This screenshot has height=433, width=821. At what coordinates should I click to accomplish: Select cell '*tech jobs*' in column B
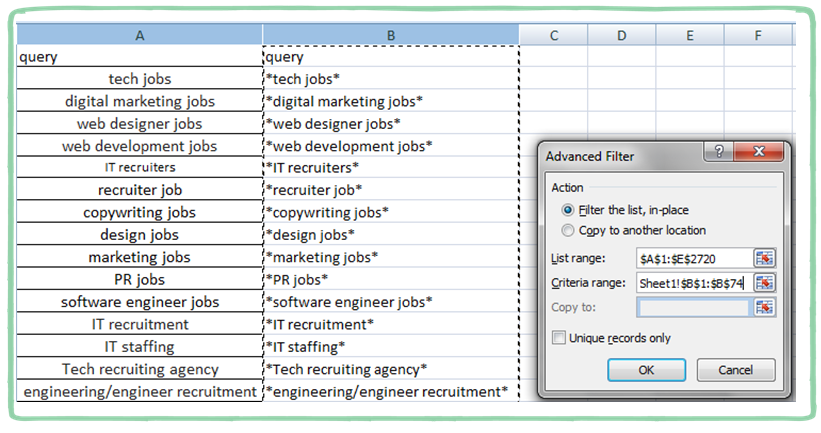tap(391, 79)
